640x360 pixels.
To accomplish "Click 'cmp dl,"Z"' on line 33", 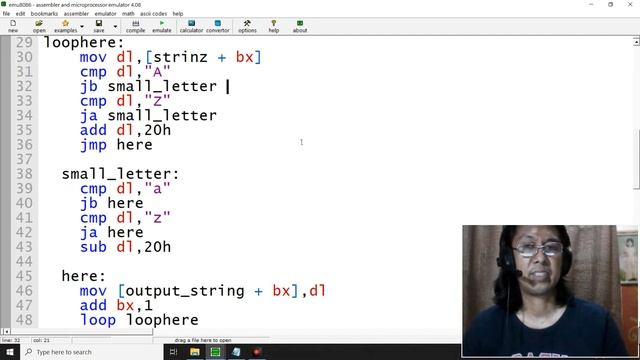I will (x=125, y=101).
